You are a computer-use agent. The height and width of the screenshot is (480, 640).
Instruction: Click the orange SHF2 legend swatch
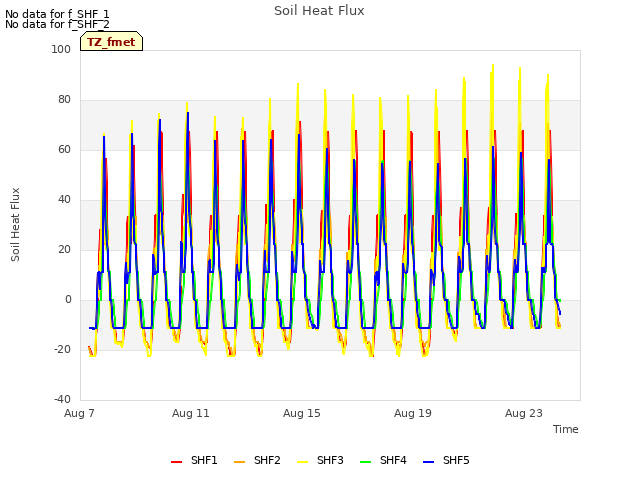tap(240, 461)
